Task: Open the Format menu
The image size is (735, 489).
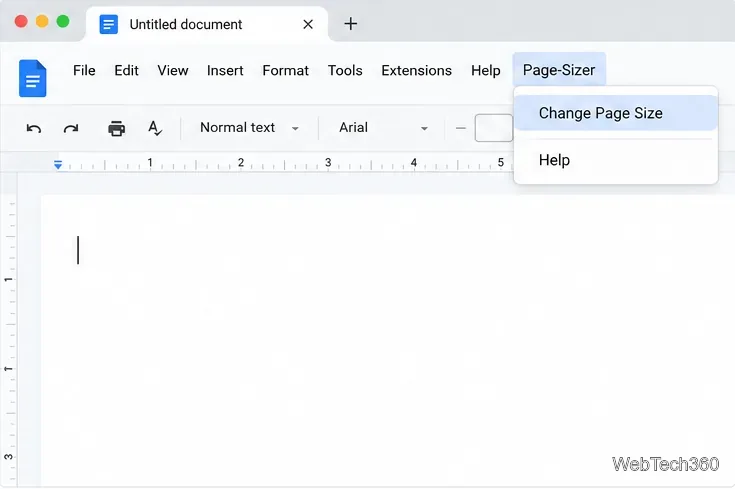Action: [x=285, y=70]
